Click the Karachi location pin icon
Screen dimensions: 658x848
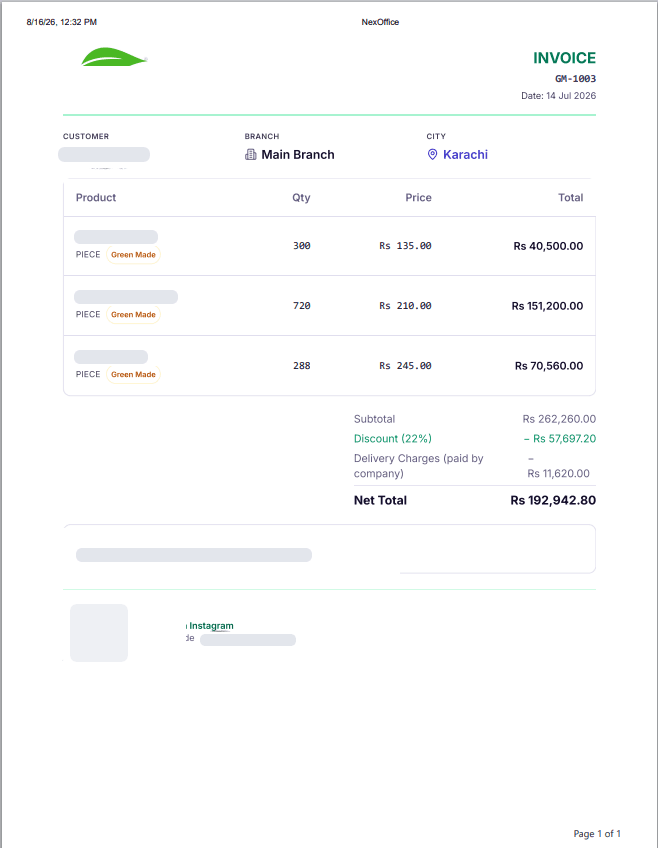432,155
